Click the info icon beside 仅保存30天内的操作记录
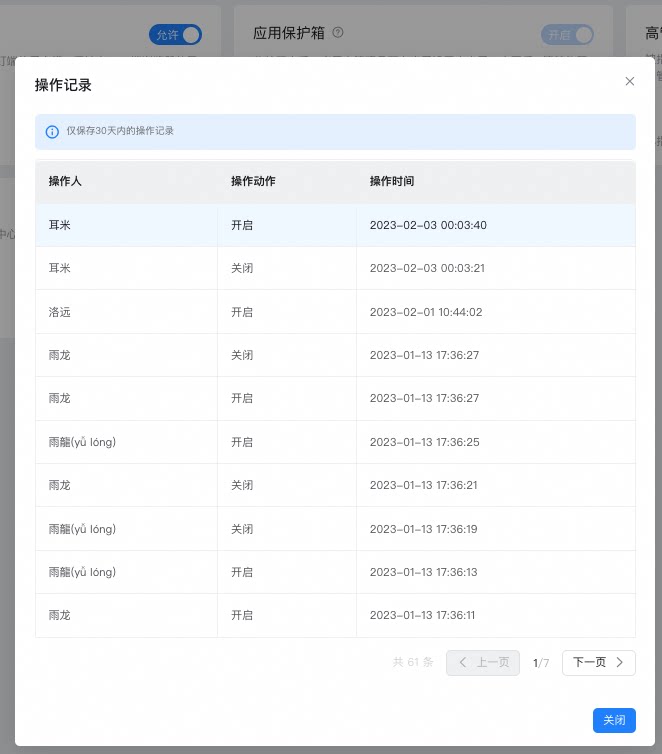This screenshot has height=754, width=662. 52,132
